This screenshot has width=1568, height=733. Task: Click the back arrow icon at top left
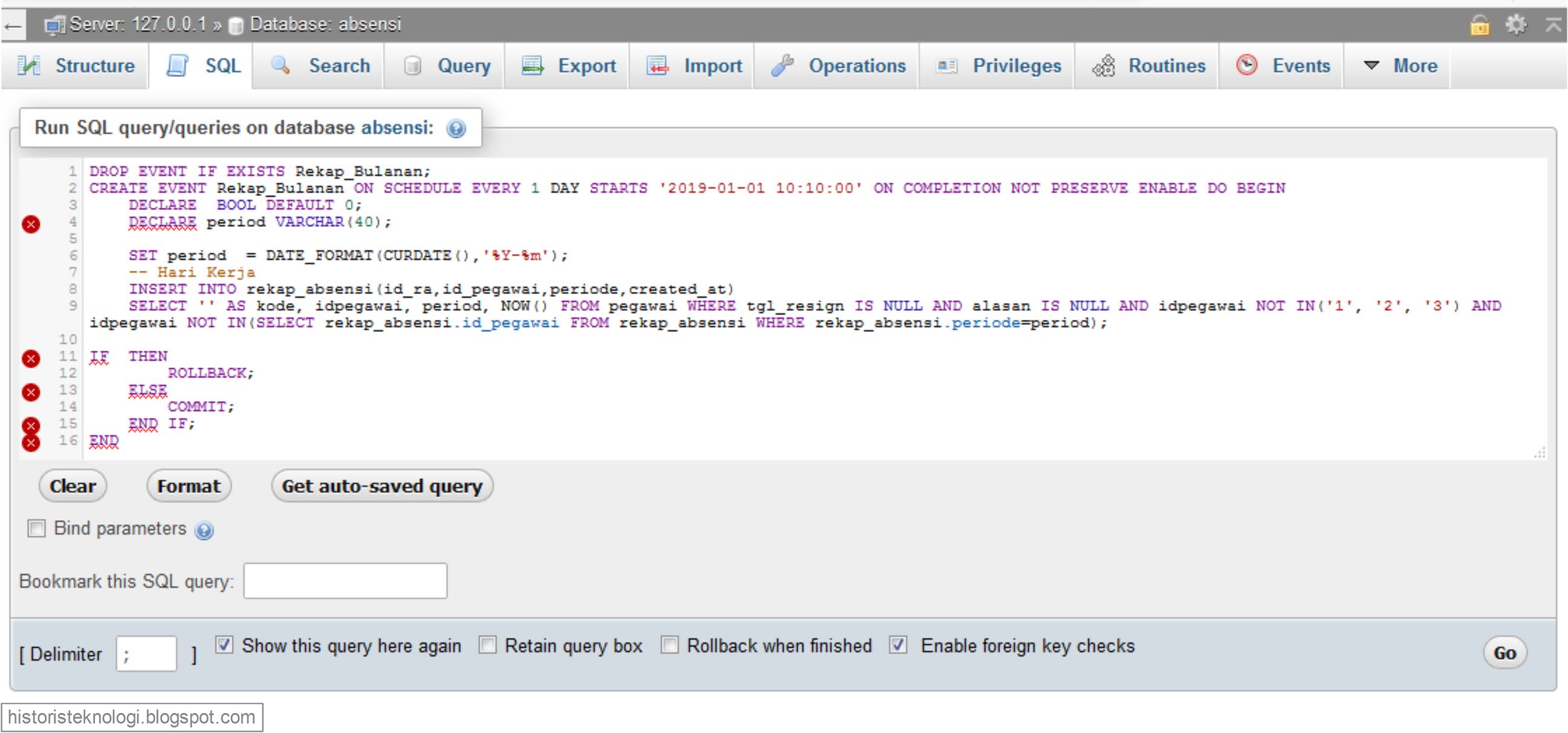(11, 24)
